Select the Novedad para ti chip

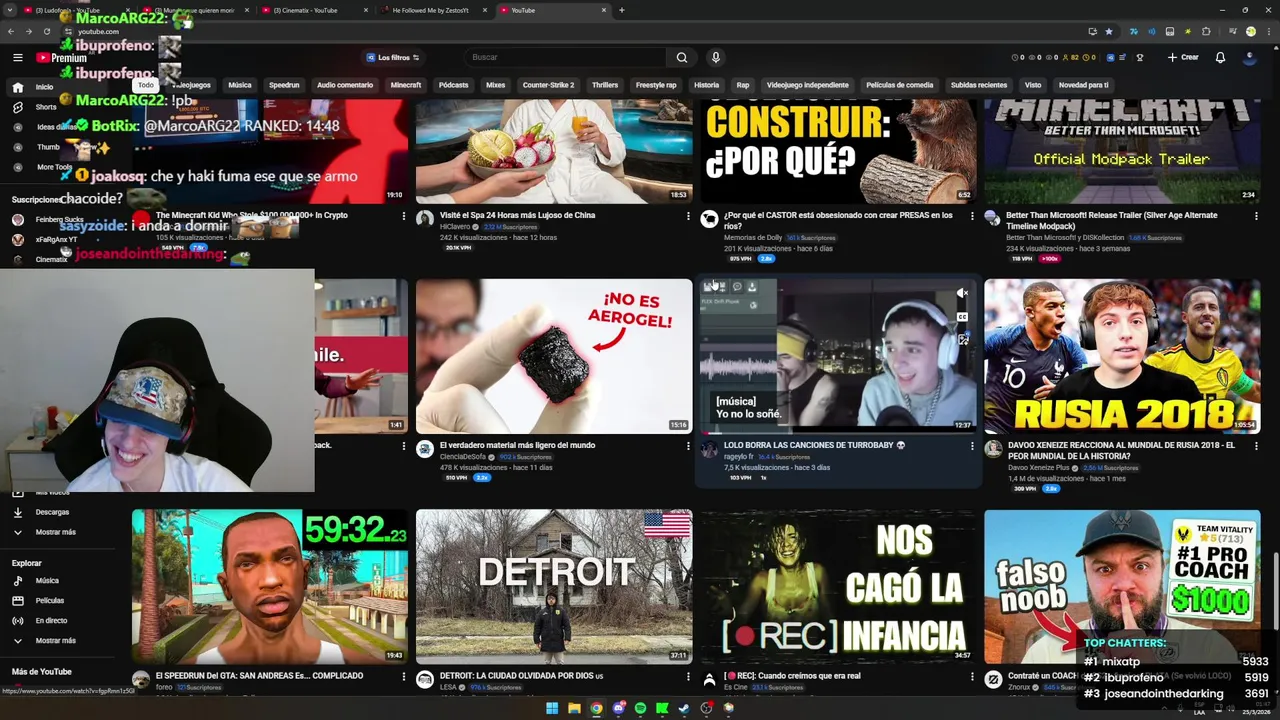click(x=1083, y=85)
